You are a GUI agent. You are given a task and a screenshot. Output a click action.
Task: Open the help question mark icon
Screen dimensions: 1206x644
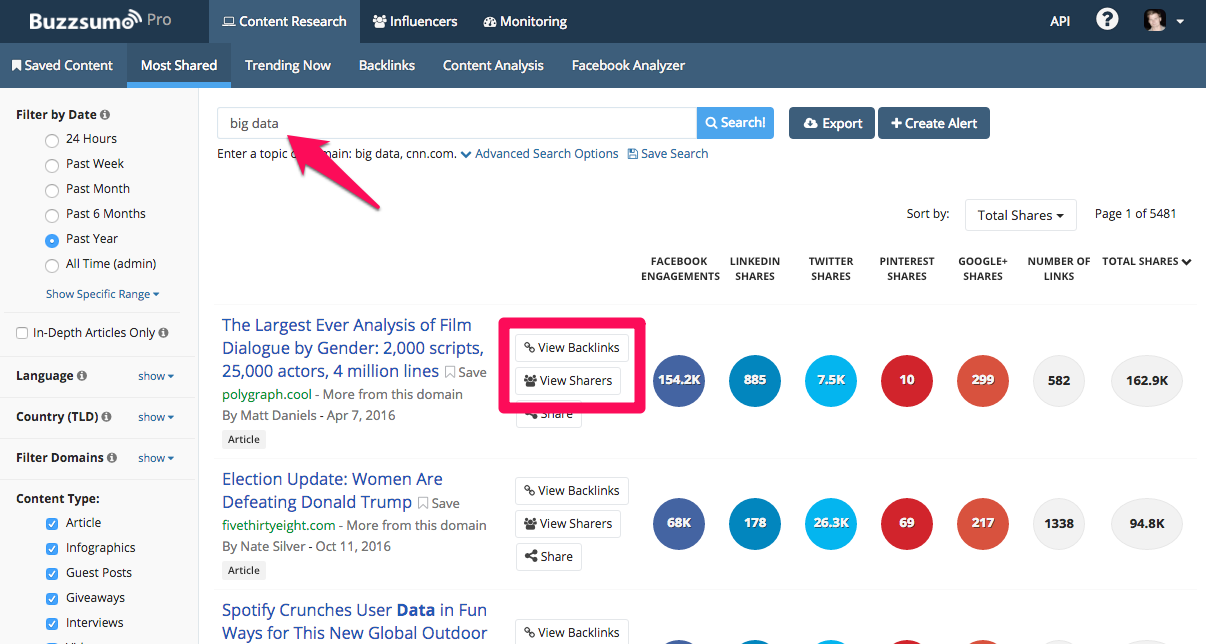click(1107, 20)
